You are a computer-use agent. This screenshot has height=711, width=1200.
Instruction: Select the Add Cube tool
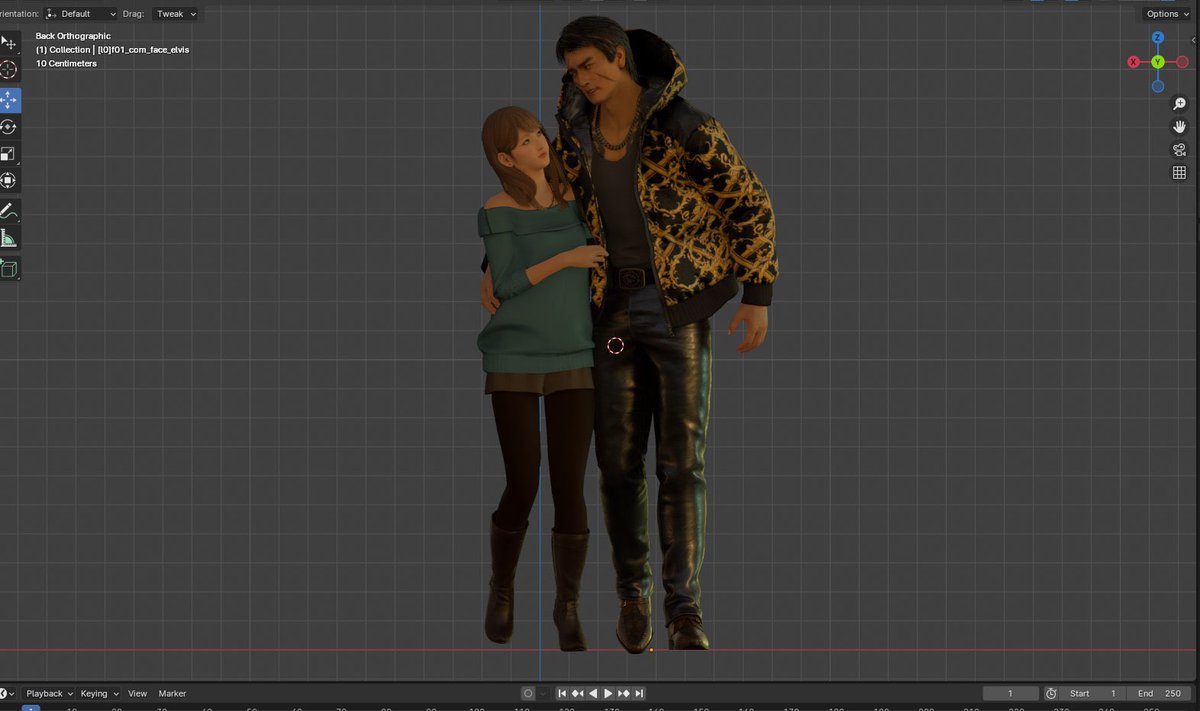coord(8,268)
